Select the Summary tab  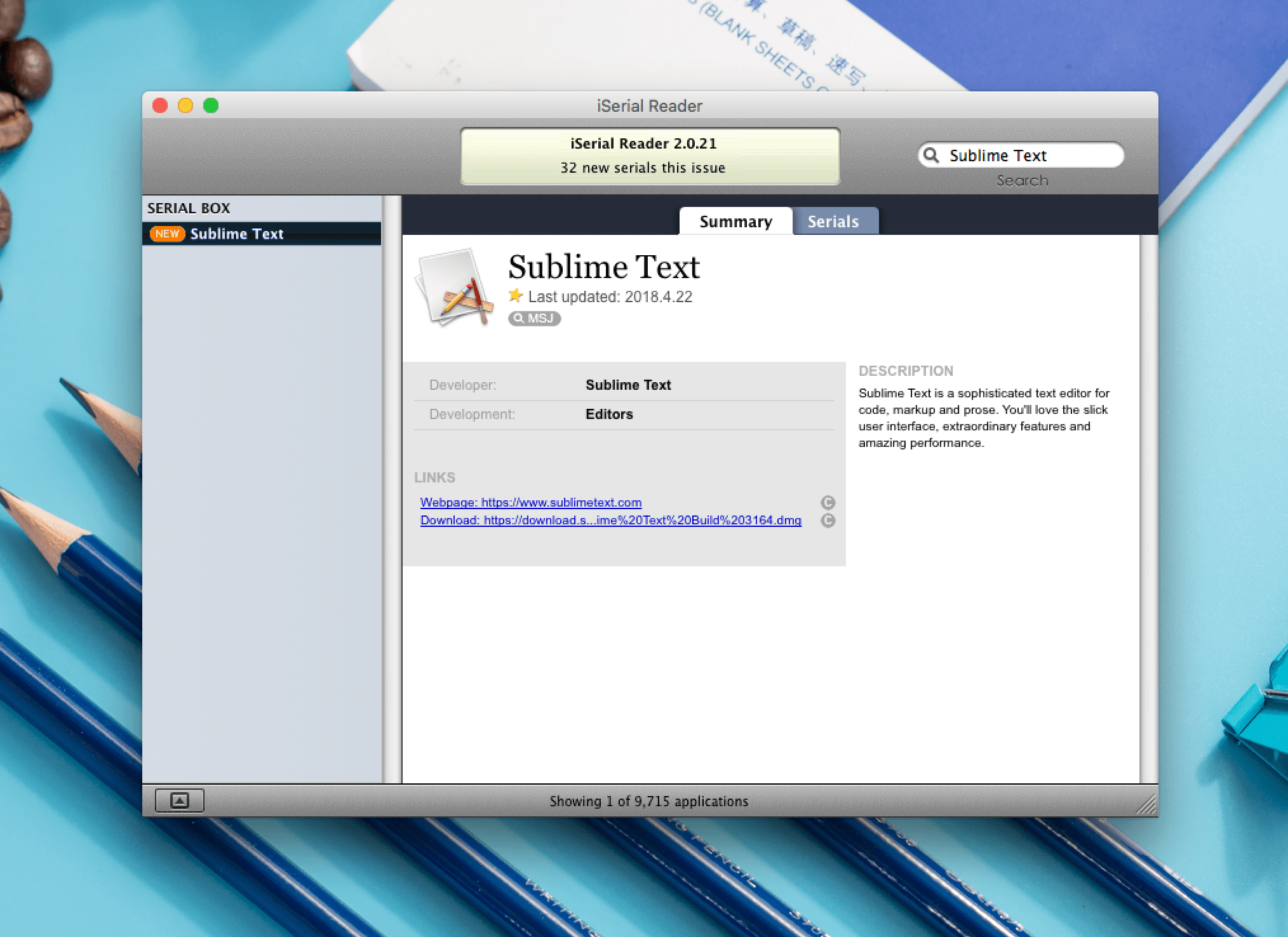735,221
